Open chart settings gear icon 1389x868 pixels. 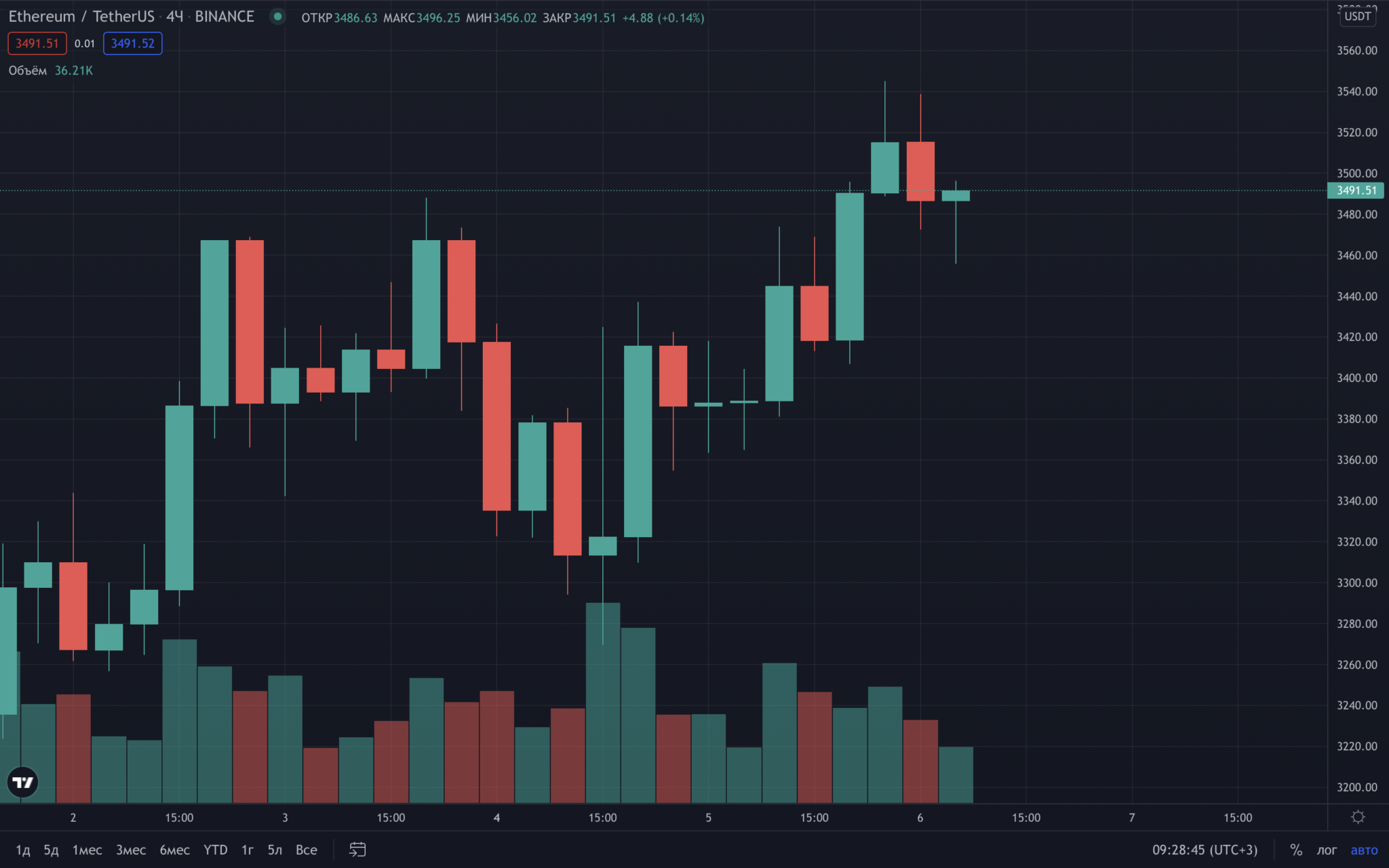pos(1358,817)
